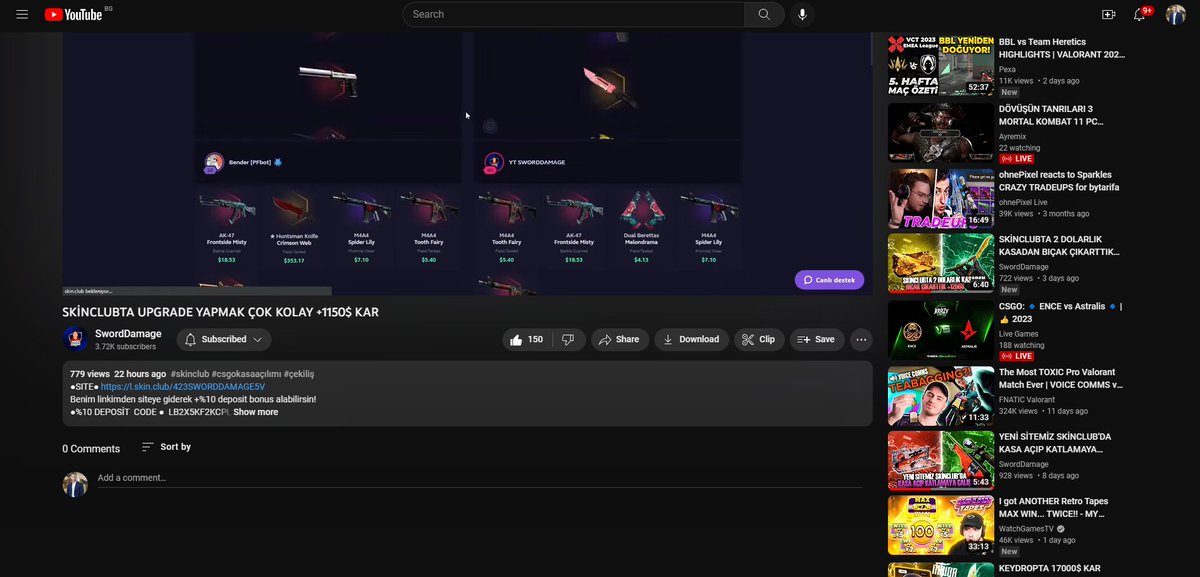This screenshot has height=577, width=1200.
Task: Open #çekiliş hashtag
Action: tap(299, 373)
